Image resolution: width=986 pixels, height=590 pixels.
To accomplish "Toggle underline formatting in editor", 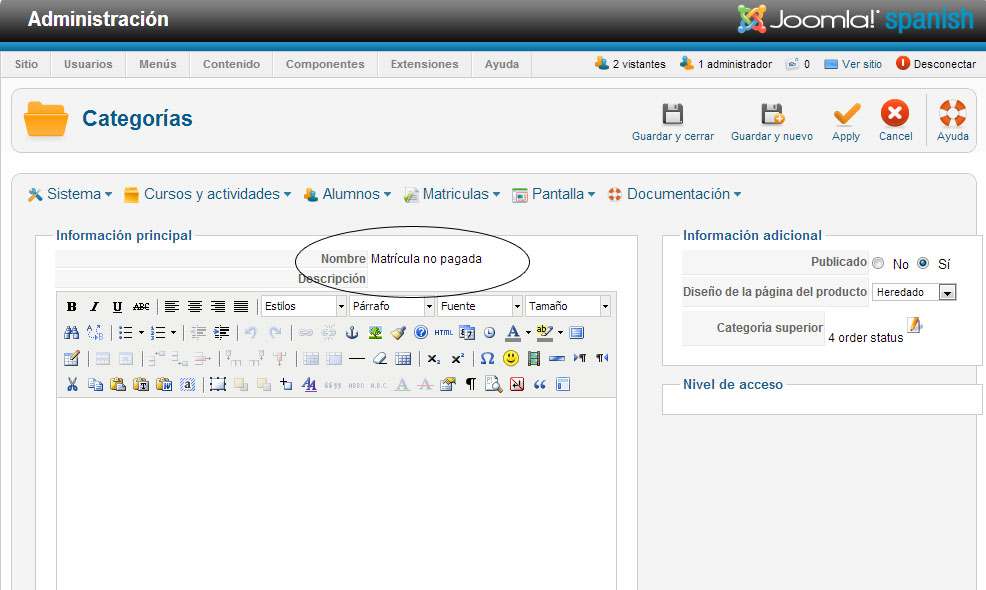I will click(117, 306).
